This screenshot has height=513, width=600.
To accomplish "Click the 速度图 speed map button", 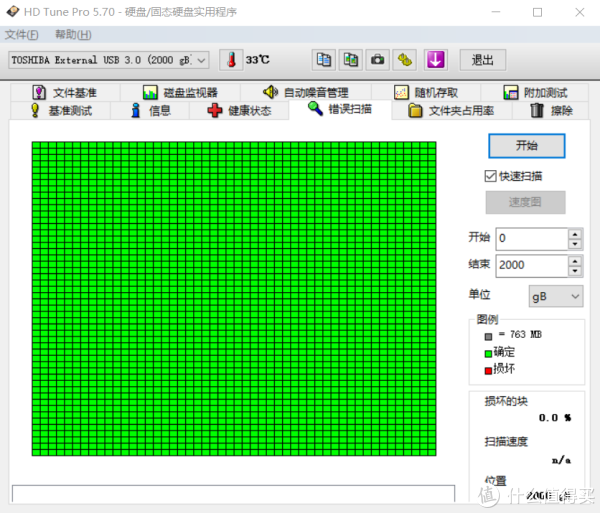I will [525, 202].
